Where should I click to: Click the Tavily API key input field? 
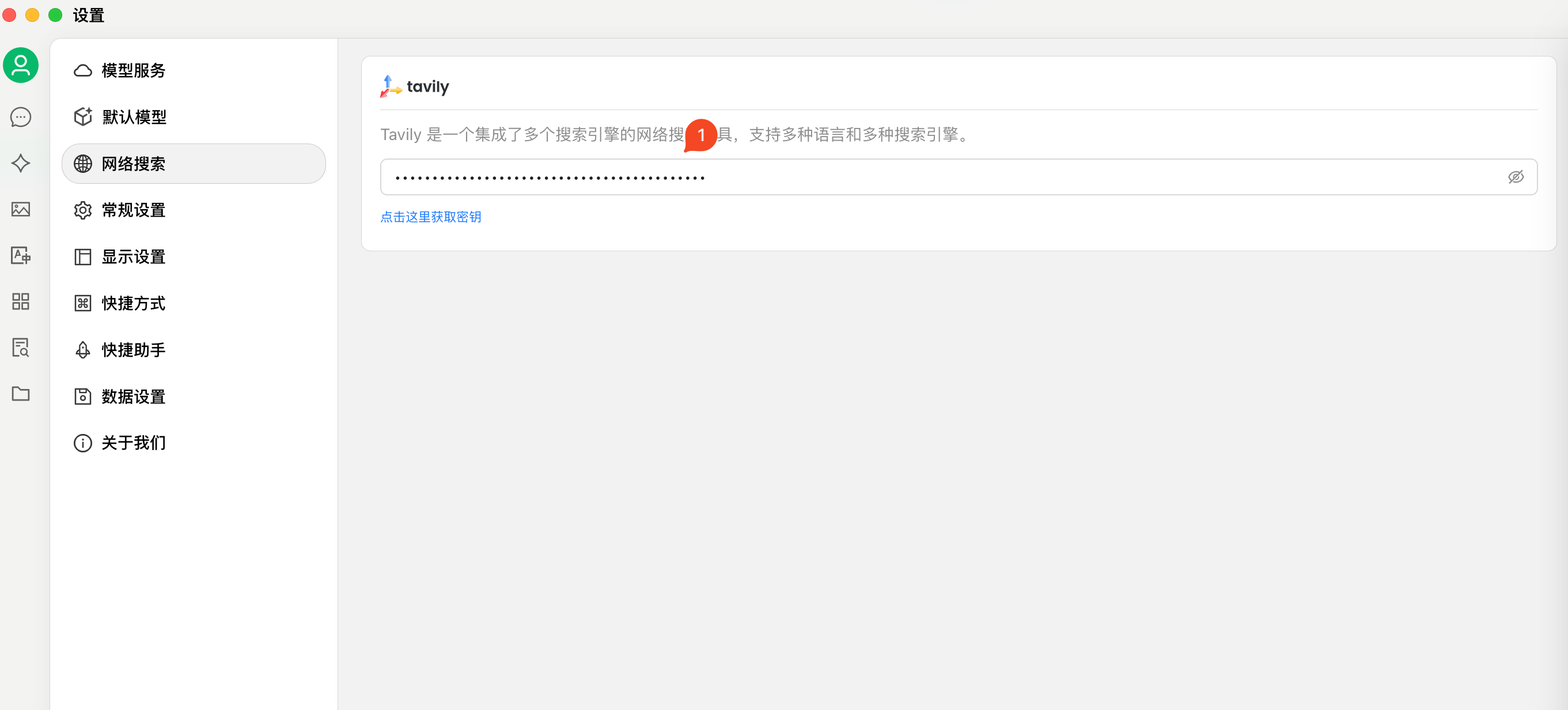(x=913, y=177)
